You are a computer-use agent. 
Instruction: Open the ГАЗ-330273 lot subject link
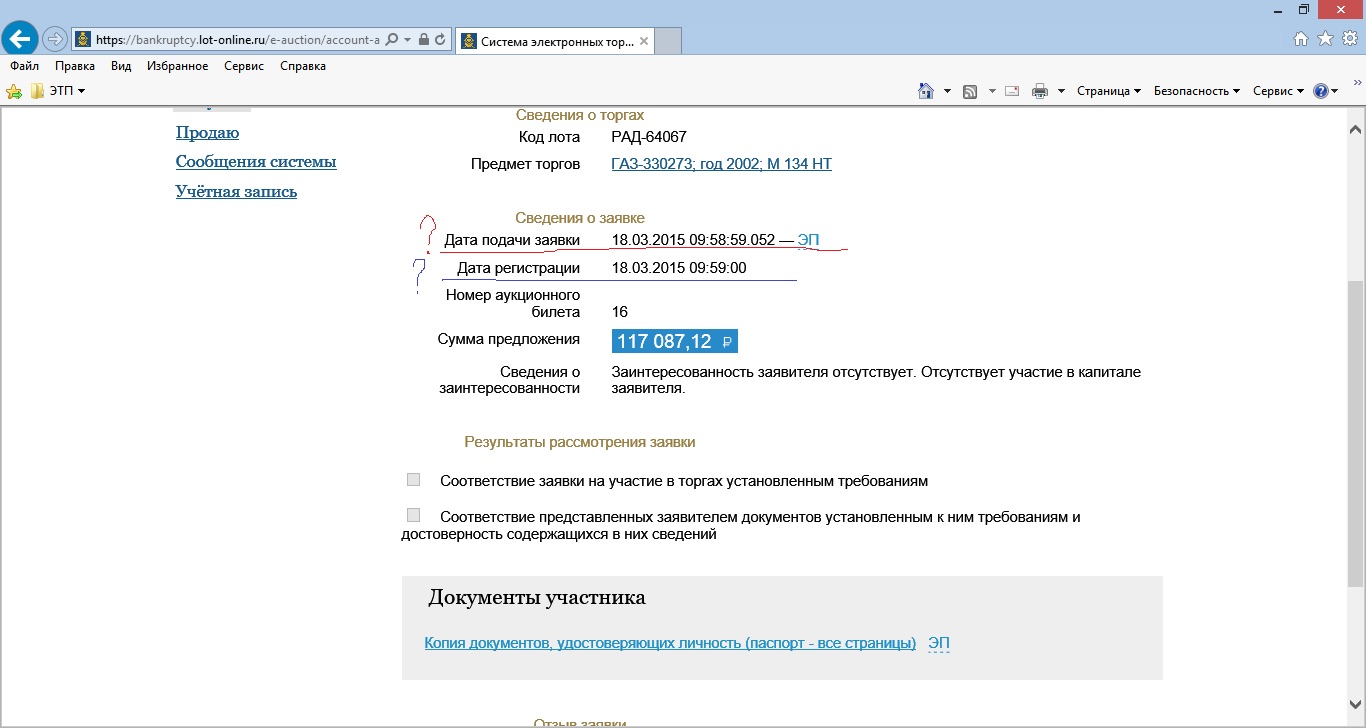coord(721,164)
